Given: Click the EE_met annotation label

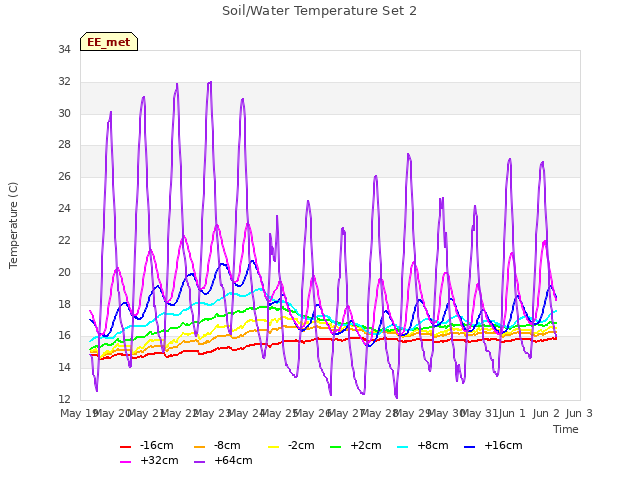Looking at the screenshot, I should click(109, 42).
